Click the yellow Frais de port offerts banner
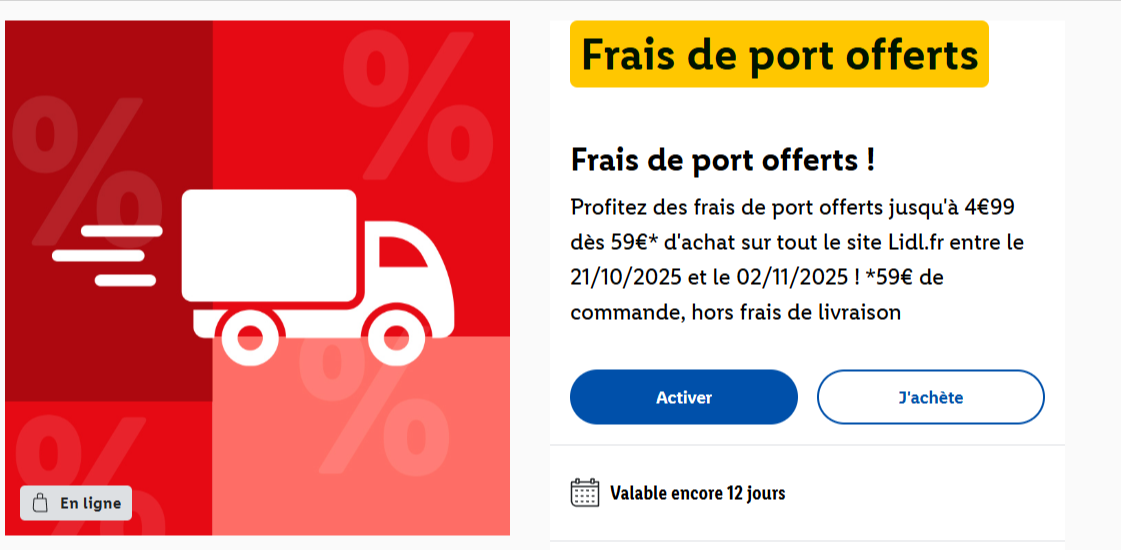 [779, 54]
